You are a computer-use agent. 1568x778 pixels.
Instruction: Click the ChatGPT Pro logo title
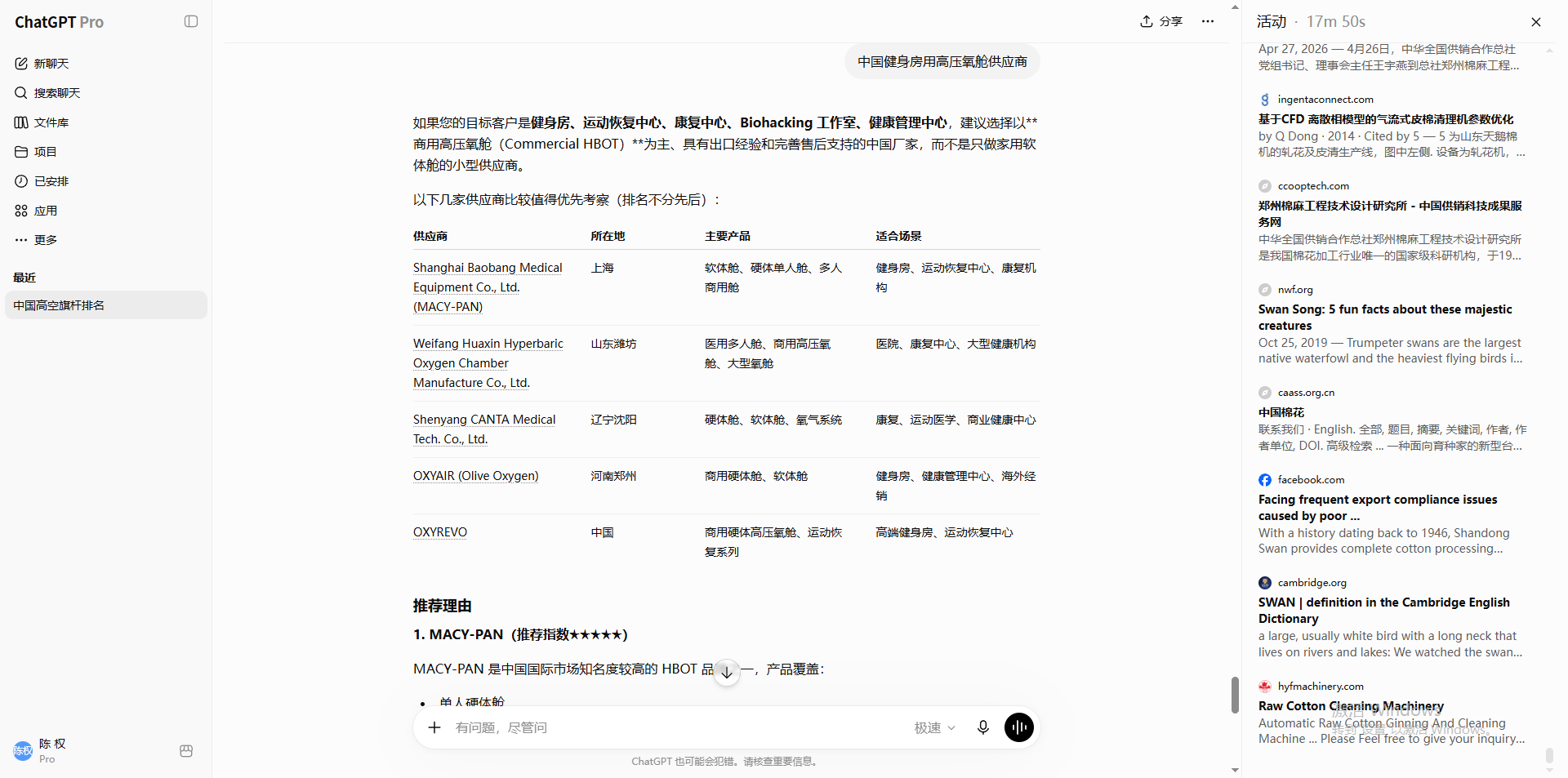point(59,22)
